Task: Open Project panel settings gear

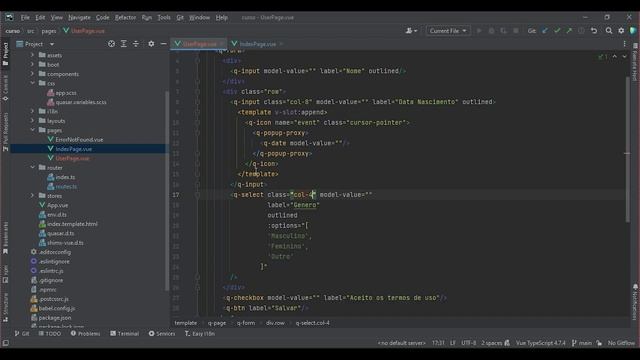Action: coord(151,44)
